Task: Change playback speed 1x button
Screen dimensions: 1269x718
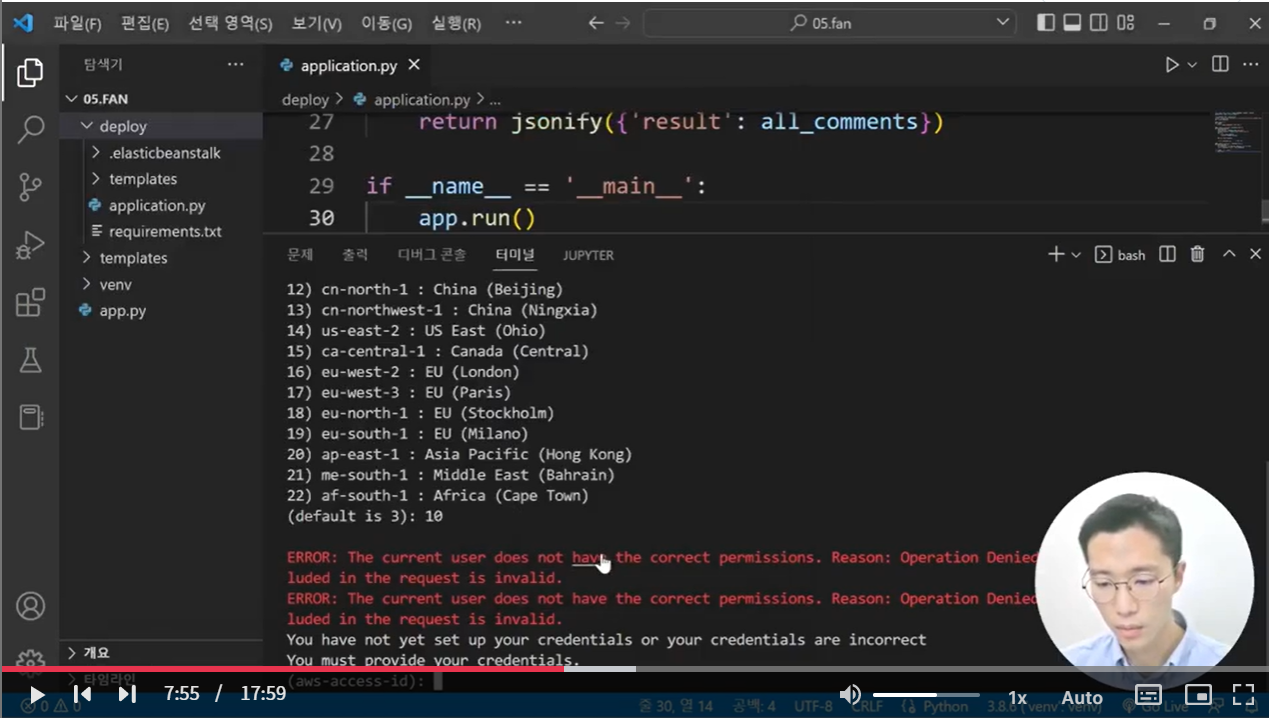Action: 1017,698
